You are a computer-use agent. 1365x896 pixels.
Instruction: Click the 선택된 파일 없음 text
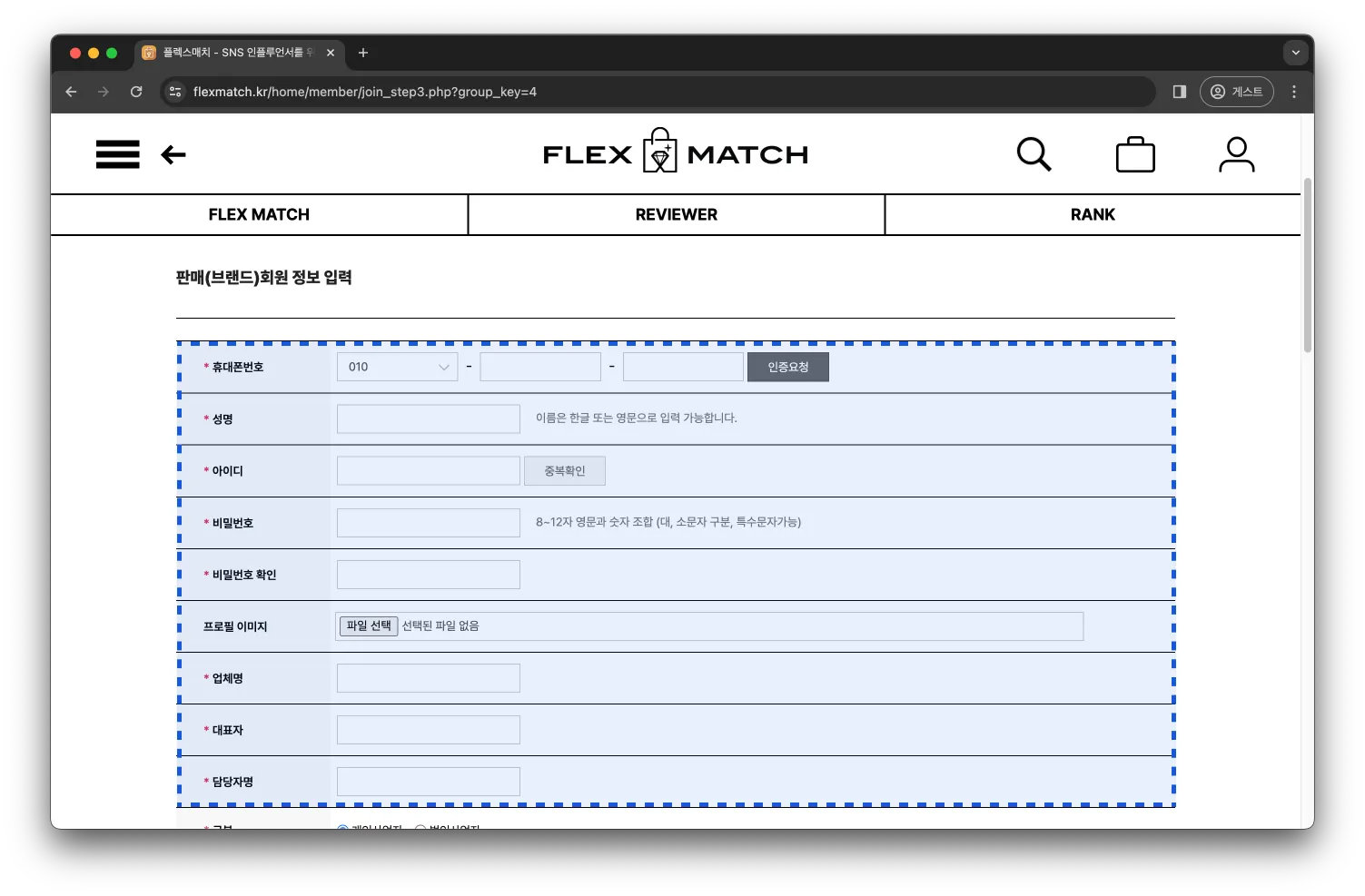[x=440, y=626]
